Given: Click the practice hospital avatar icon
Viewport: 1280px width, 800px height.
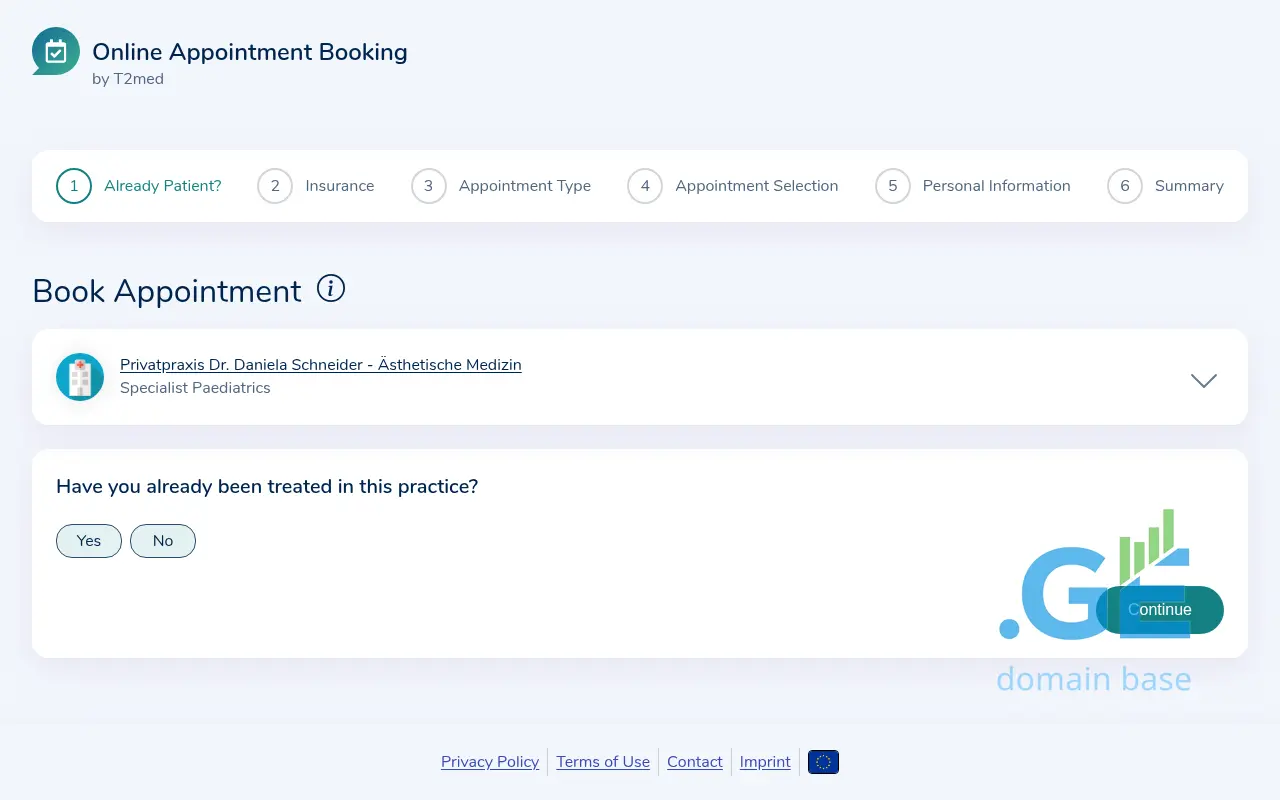Looking at the screenshot, I should (x=80, y=377).
